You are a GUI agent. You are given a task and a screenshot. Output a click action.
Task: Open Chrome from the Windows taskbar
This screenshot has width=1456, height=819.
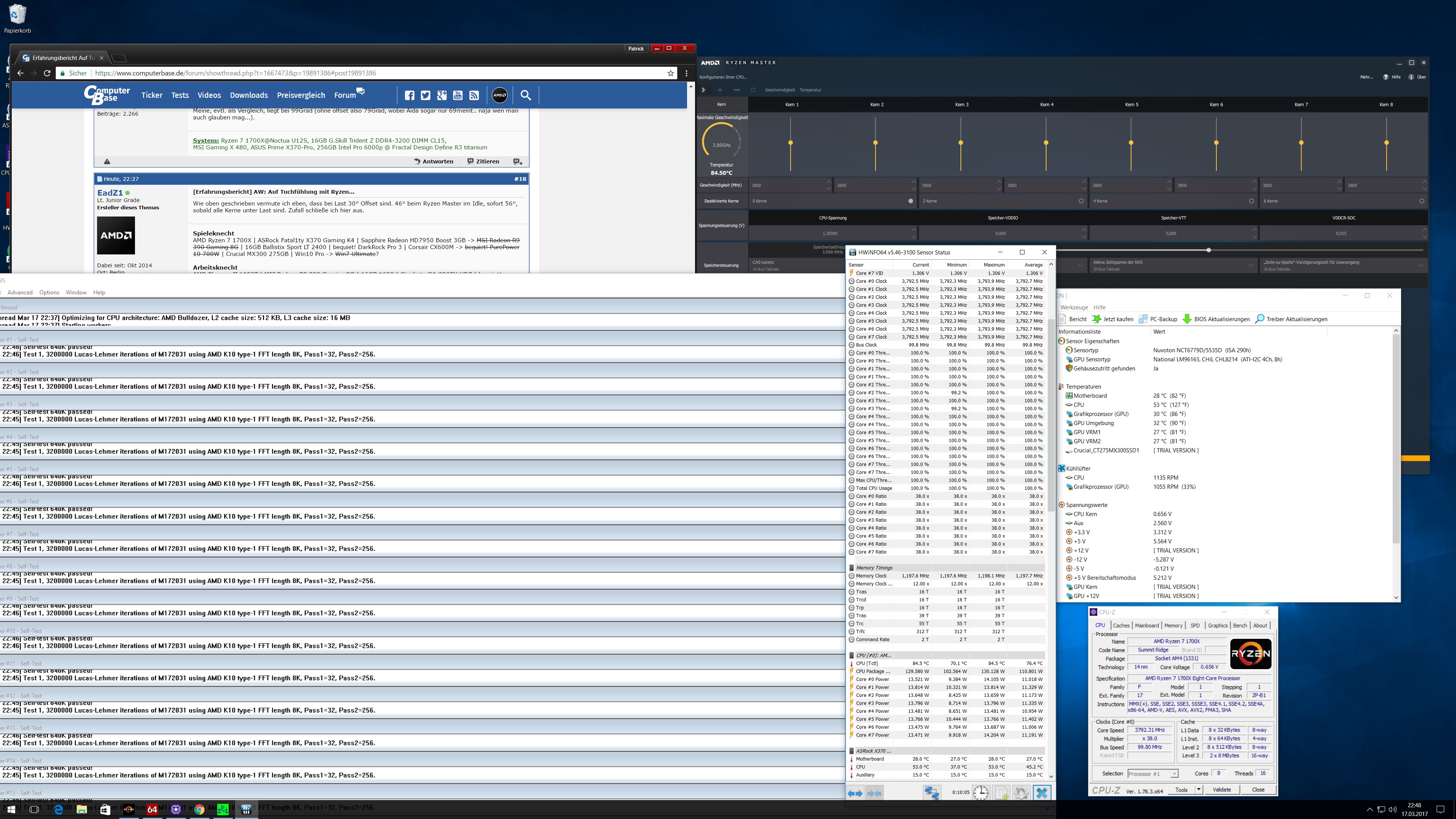pyautogui.click(x=199, y=810)
